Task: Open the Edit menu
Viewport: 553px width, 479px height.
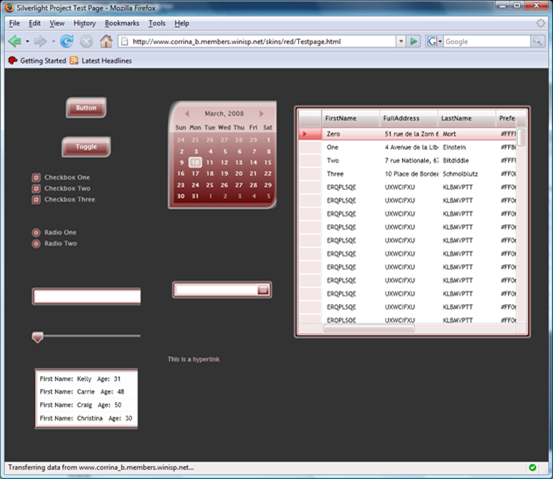Action: [x=35, y=23]
